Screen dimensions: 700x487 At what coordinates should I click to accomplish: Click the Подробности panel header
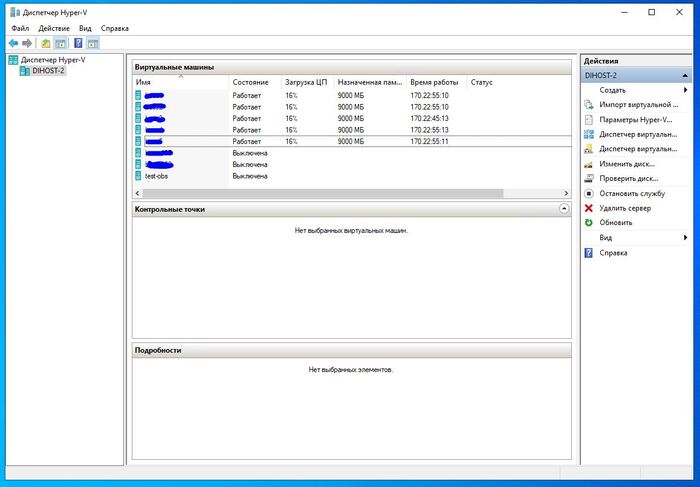point(352,350)
